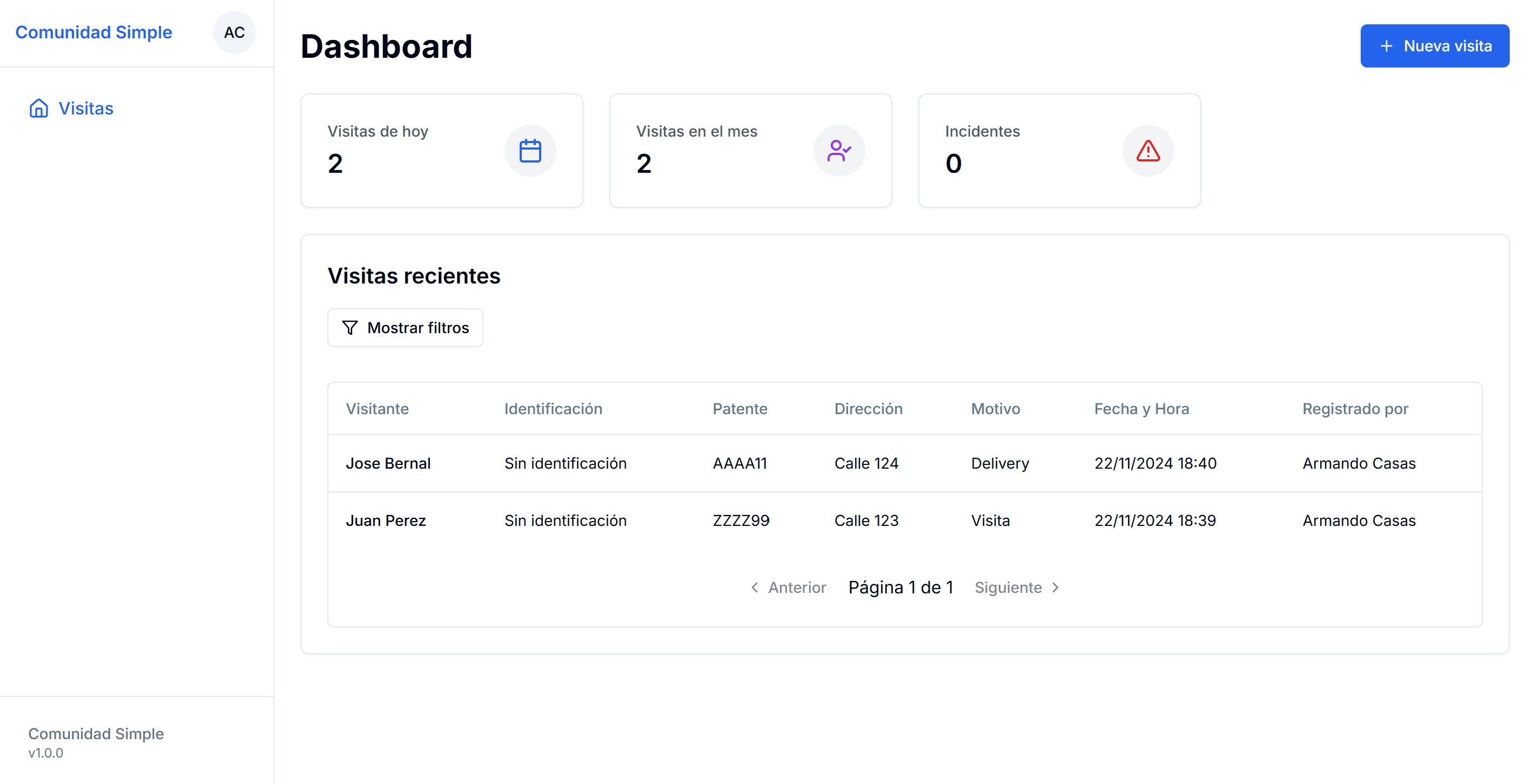Click the red warning triangle icon
This screenshot has height=784, width=1533.
1147,151
